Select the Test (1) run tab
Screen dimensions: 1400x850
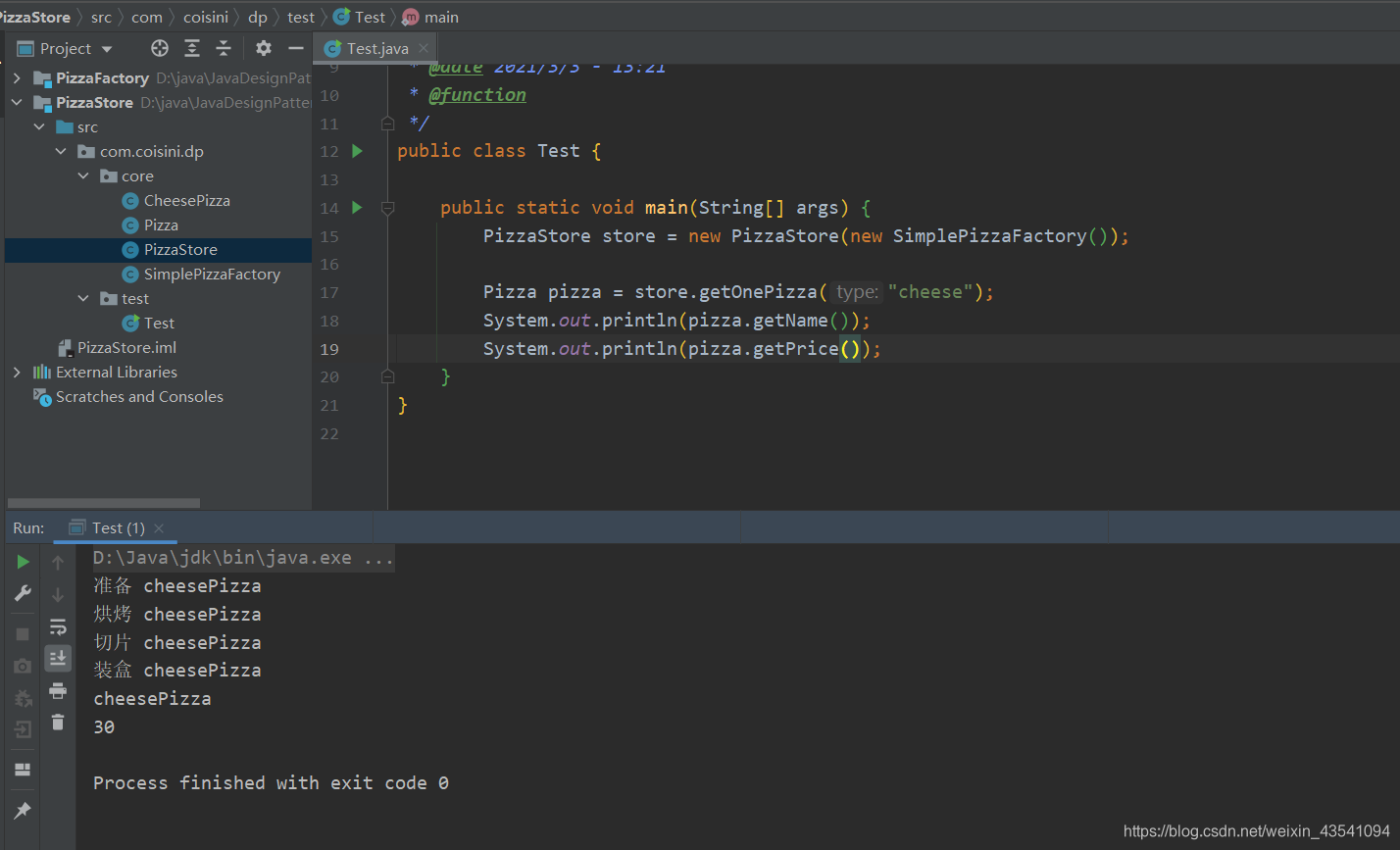[x=116, y=527]
